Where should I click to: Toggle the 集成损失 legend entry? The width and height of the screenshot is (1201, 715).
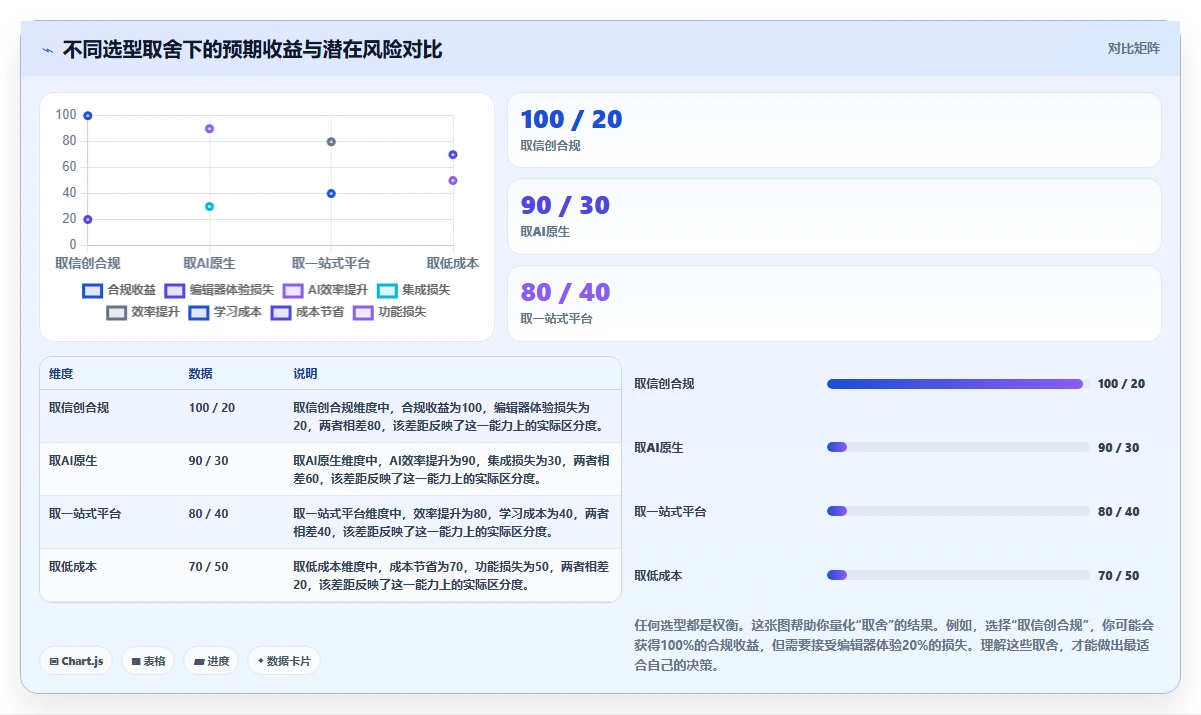tap(413, 290)
